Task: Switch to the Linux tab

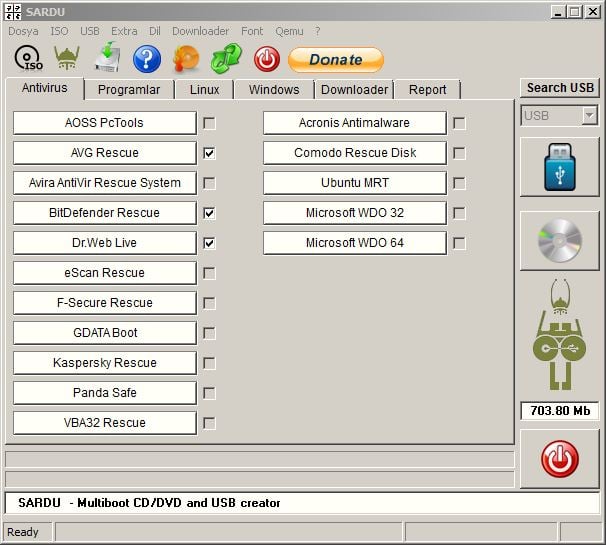Action: pos(204,90)
